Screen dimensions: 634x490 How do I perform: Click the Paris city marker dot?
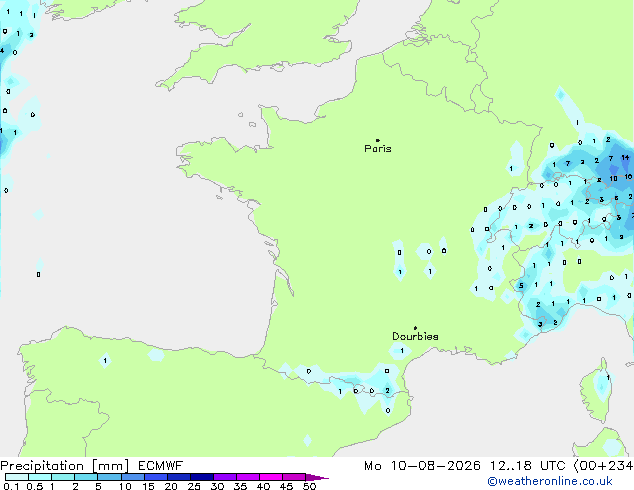378,140
